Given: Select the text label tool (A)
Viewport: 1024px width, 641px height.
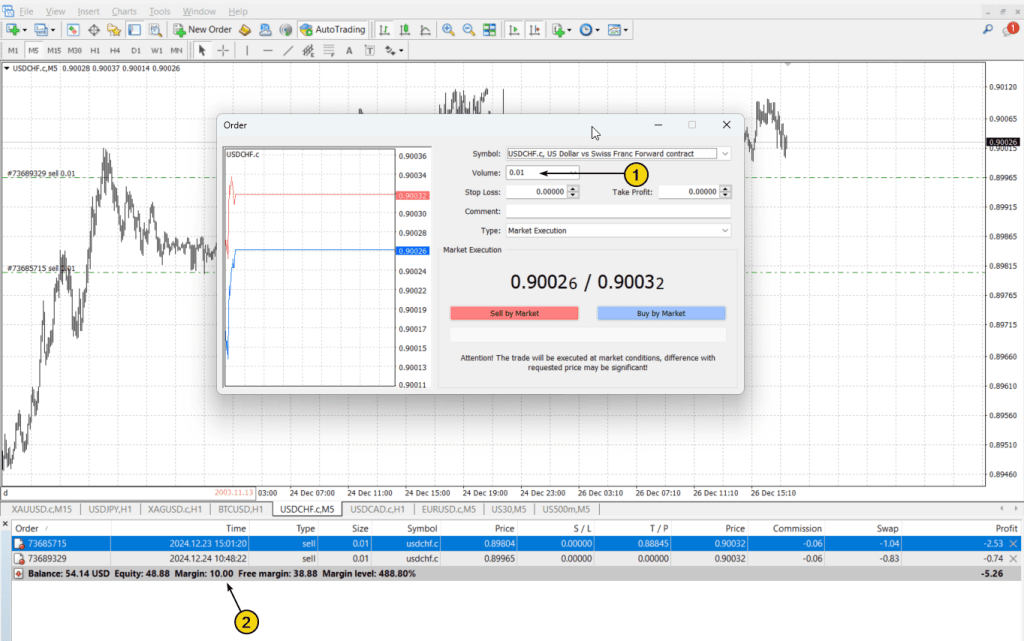Looking at the screenshot, I should [350, 50].
